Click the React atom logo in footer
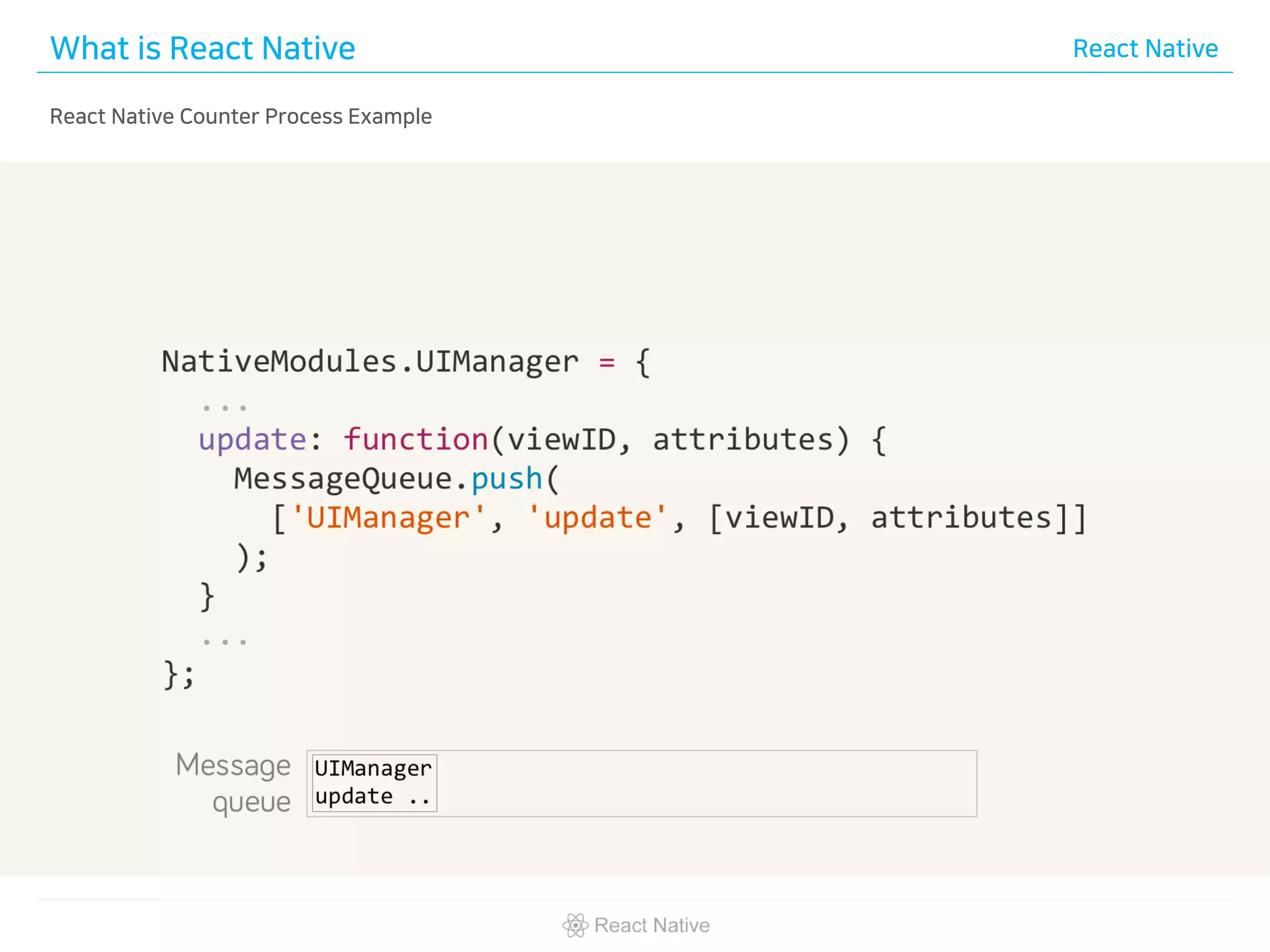1270x952 pixels. point(575,925)
